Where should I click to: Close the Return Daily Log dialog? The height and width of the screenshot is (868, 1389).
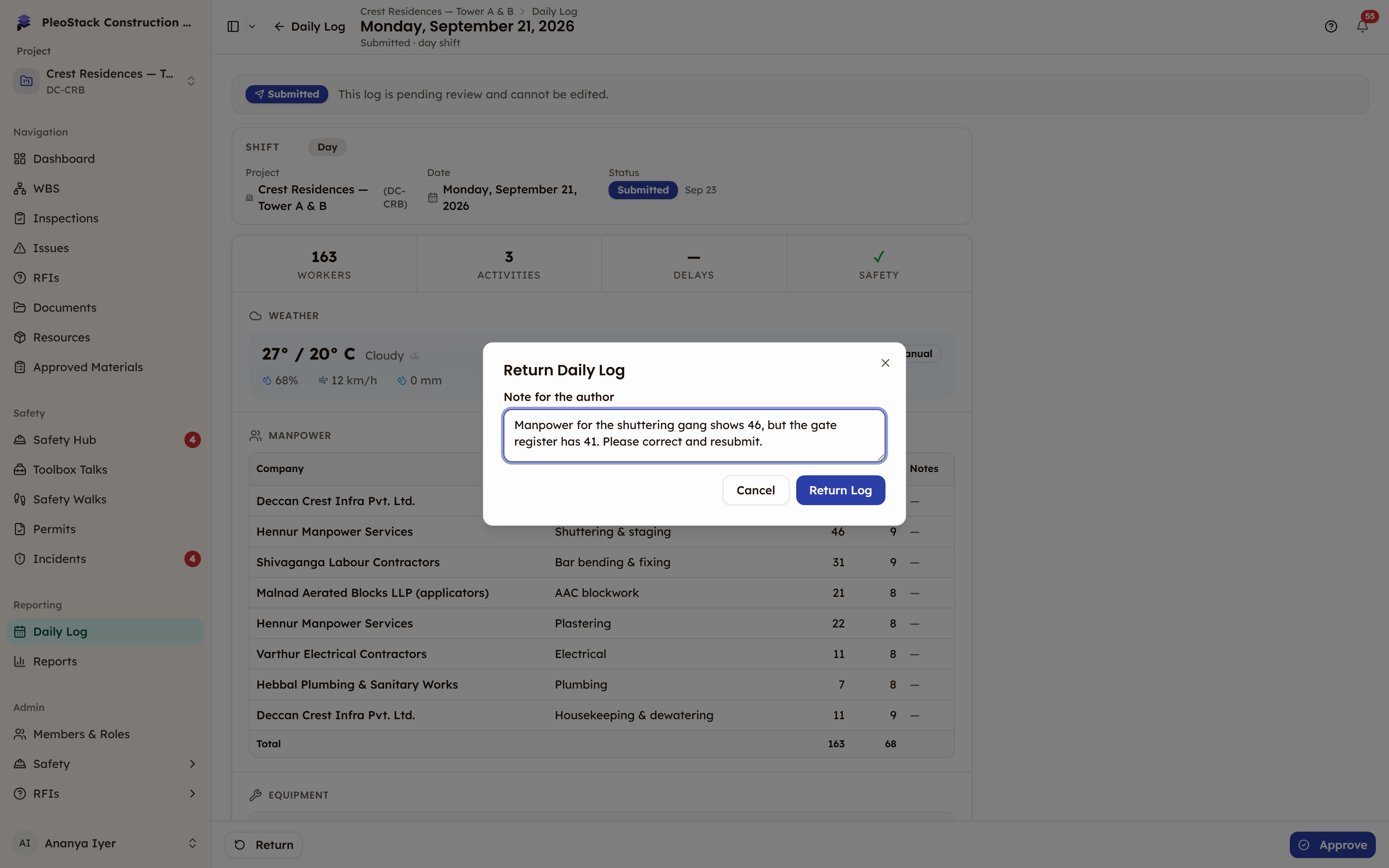[x=885, y=363]
